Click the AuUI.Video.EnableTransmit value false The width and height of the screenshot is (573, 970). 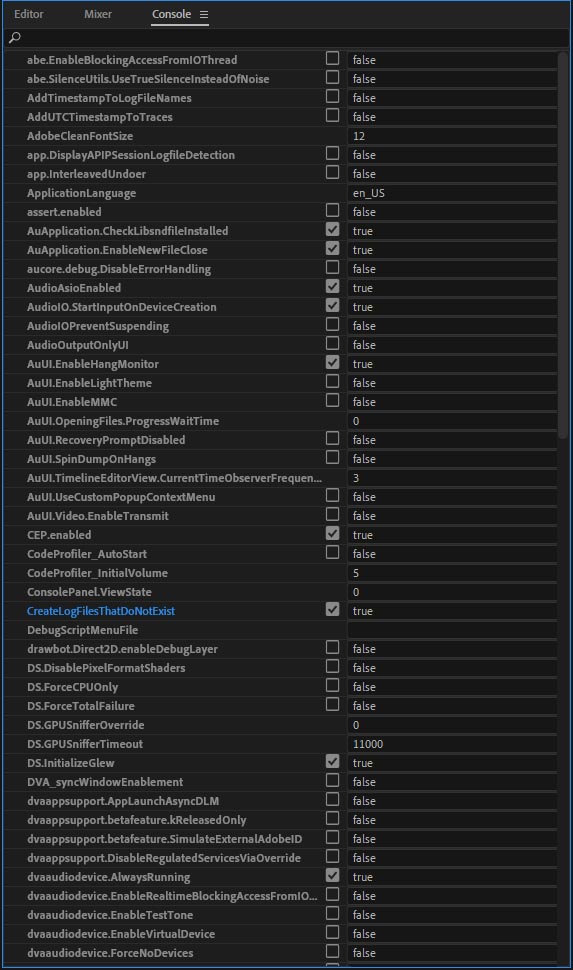452,516
